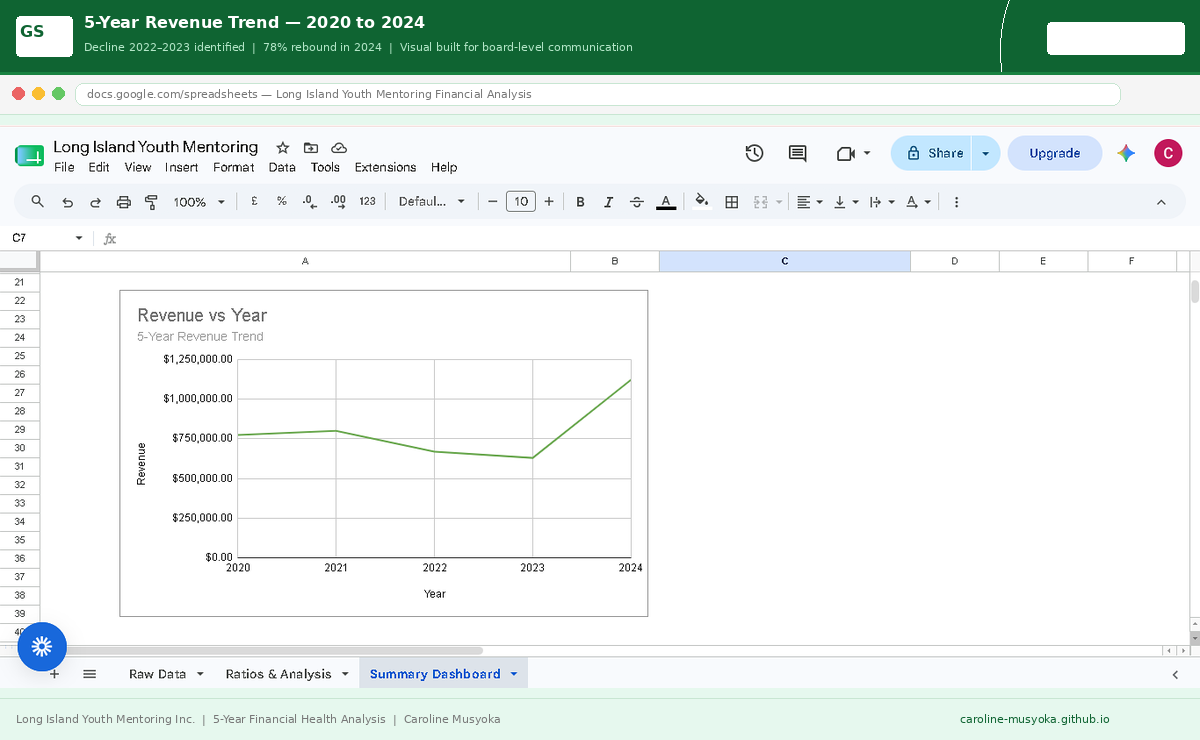This screenshot has width=1200, height=740.
Task: Activate the paint format tool
Action: tap(152, 202)
